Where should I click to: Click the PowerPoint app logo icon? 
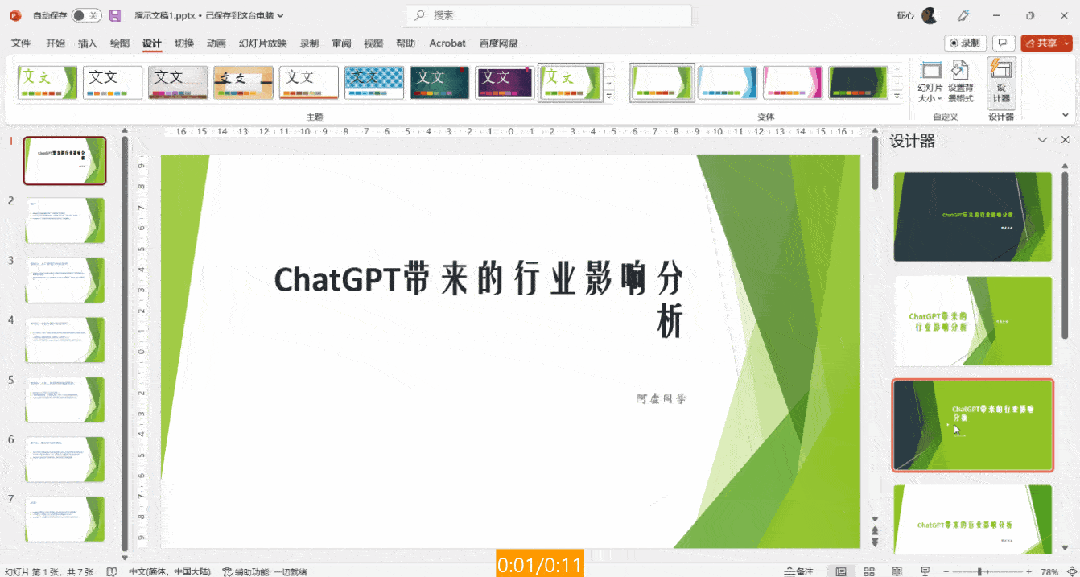point(16,15)
